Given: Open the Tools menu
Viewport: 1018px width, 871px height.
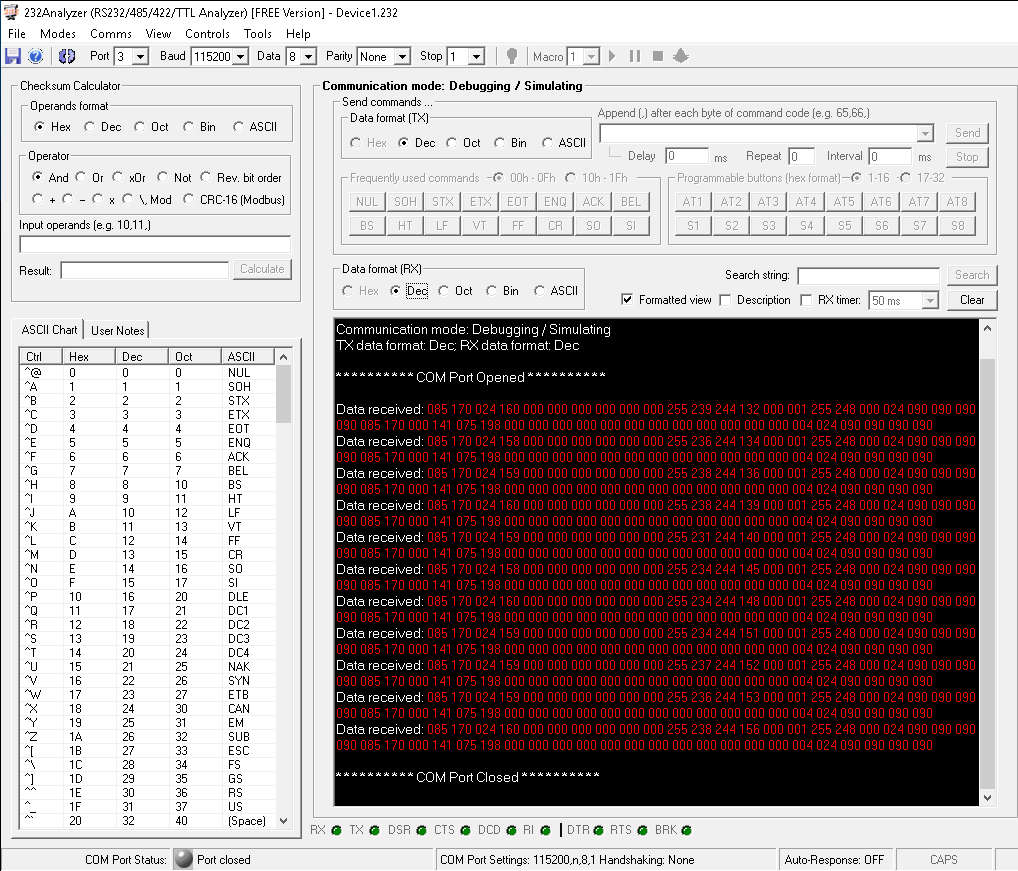Looking at the screenshot, I should (258, 34).
